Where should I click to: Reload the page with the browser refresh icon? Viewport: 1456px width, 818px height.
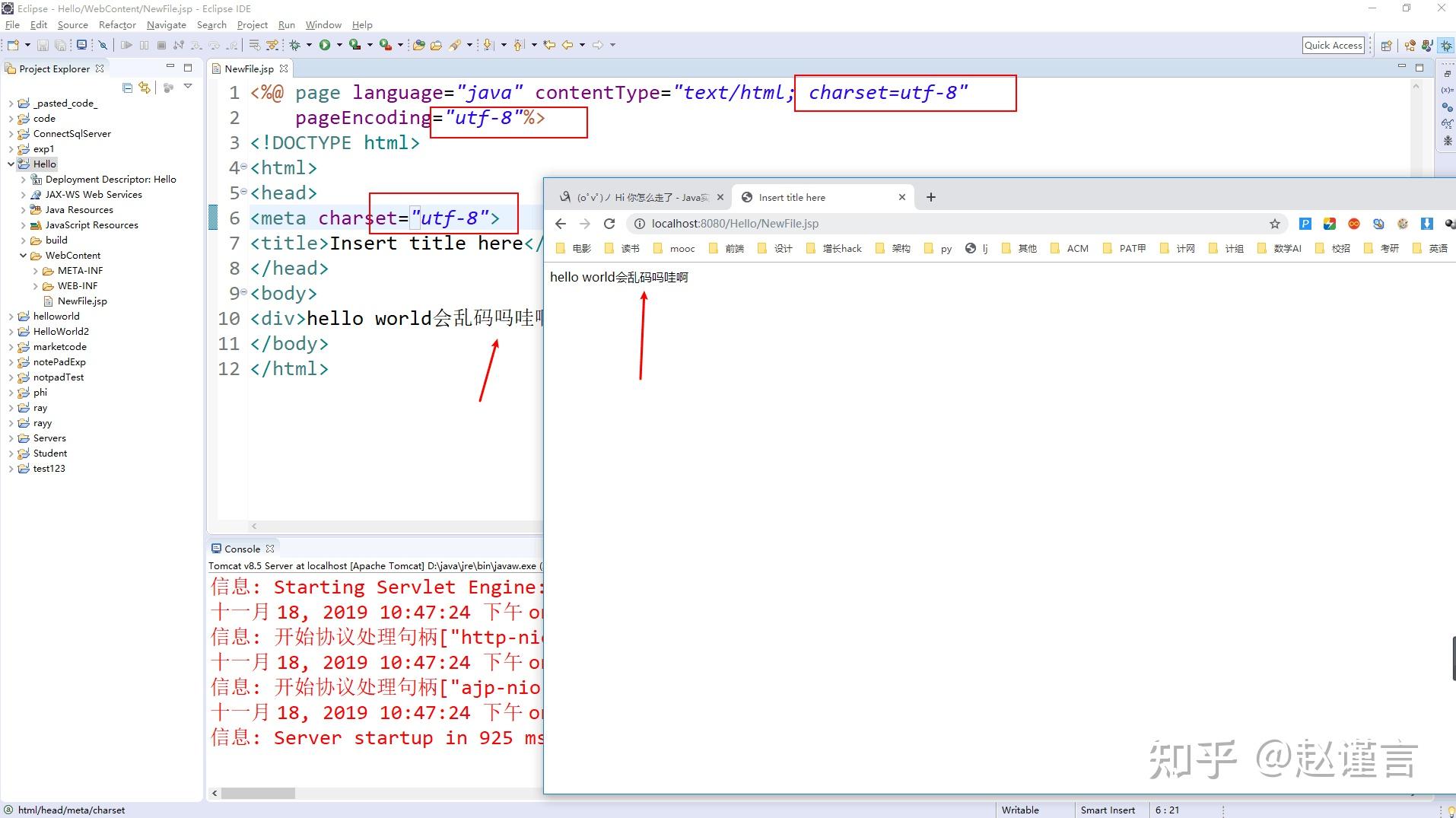coord(609,223)
